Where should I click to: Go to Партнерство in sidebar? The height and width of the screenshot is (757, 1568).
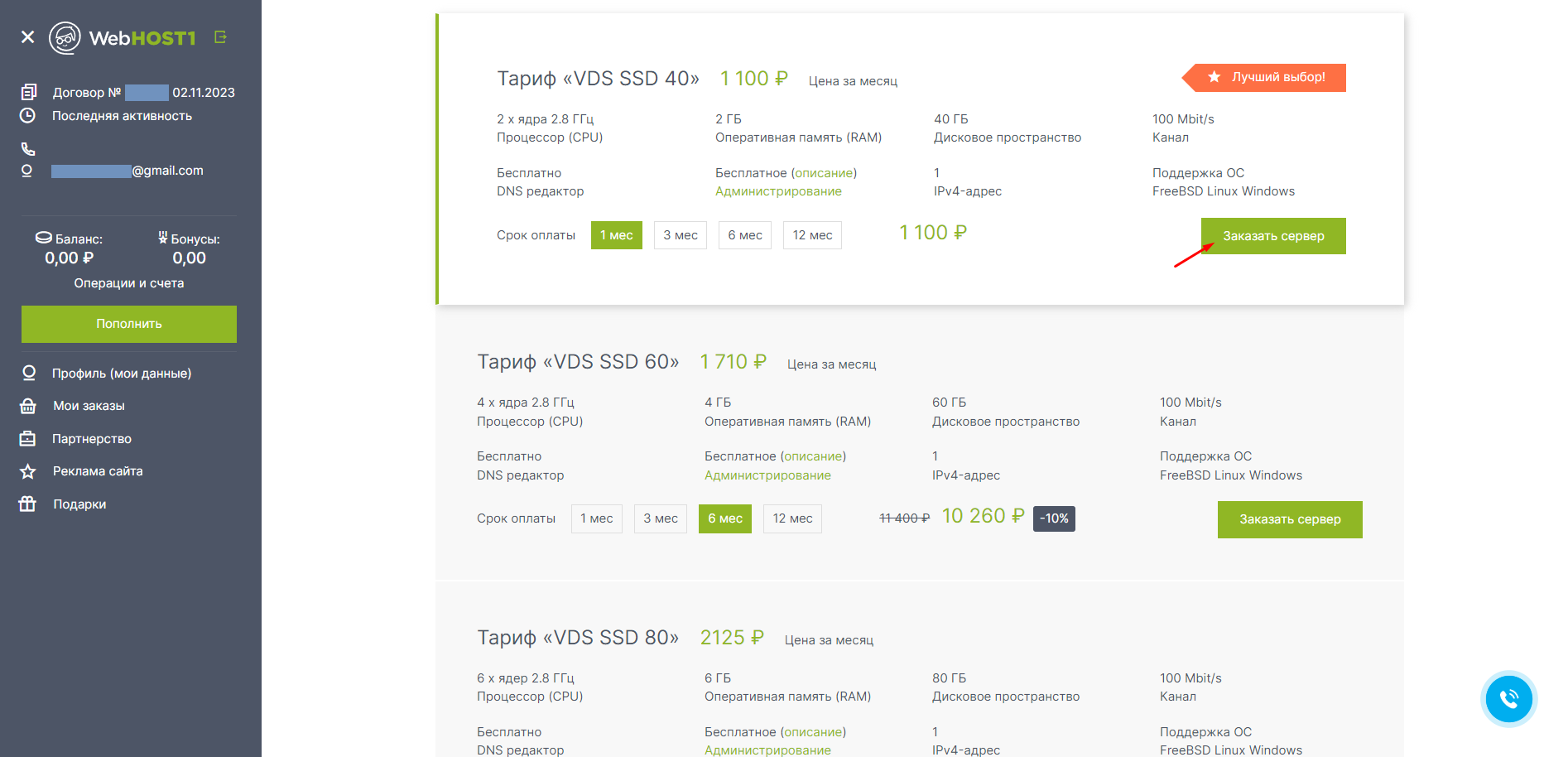tap(92, 439)
